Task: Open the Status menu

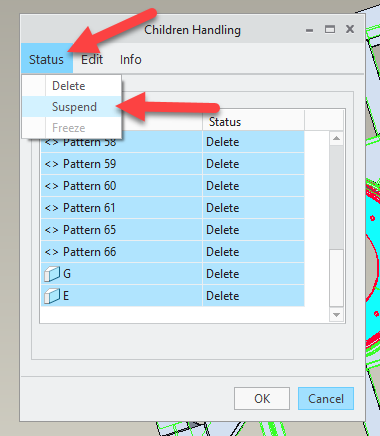Action: point(47,60)
